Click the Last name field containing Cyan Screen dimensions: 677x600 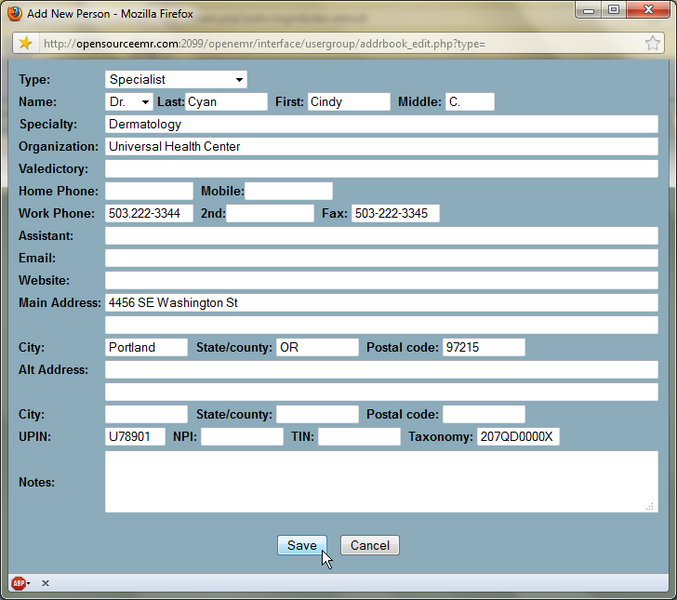226,102
